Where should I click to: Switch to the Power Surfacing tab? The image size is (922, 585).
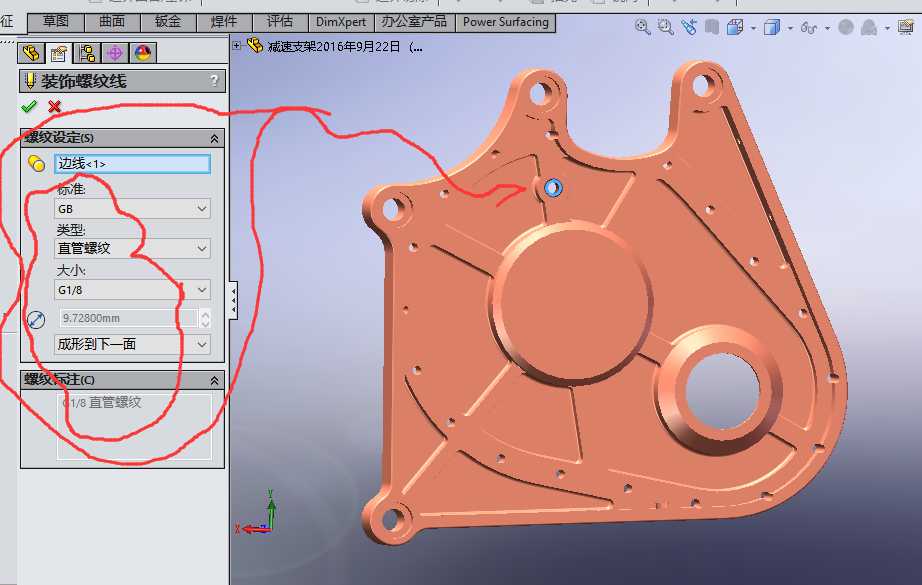[x=506, y=22]
